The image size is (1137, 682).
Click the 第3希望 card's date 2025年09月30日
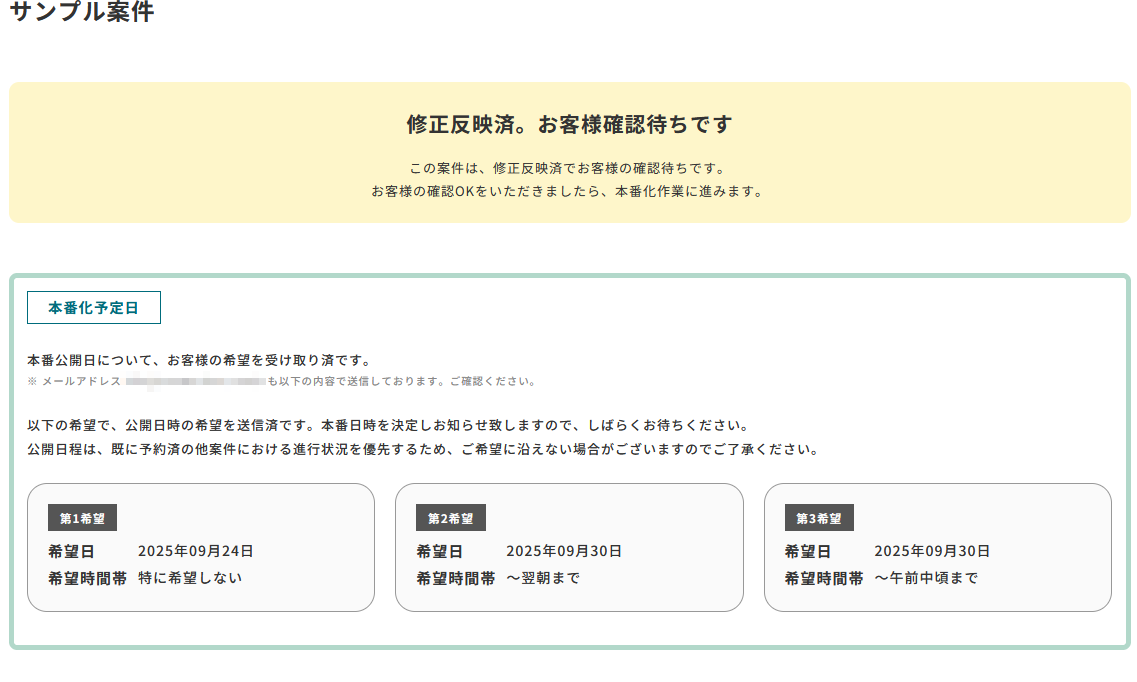point(932,551)
